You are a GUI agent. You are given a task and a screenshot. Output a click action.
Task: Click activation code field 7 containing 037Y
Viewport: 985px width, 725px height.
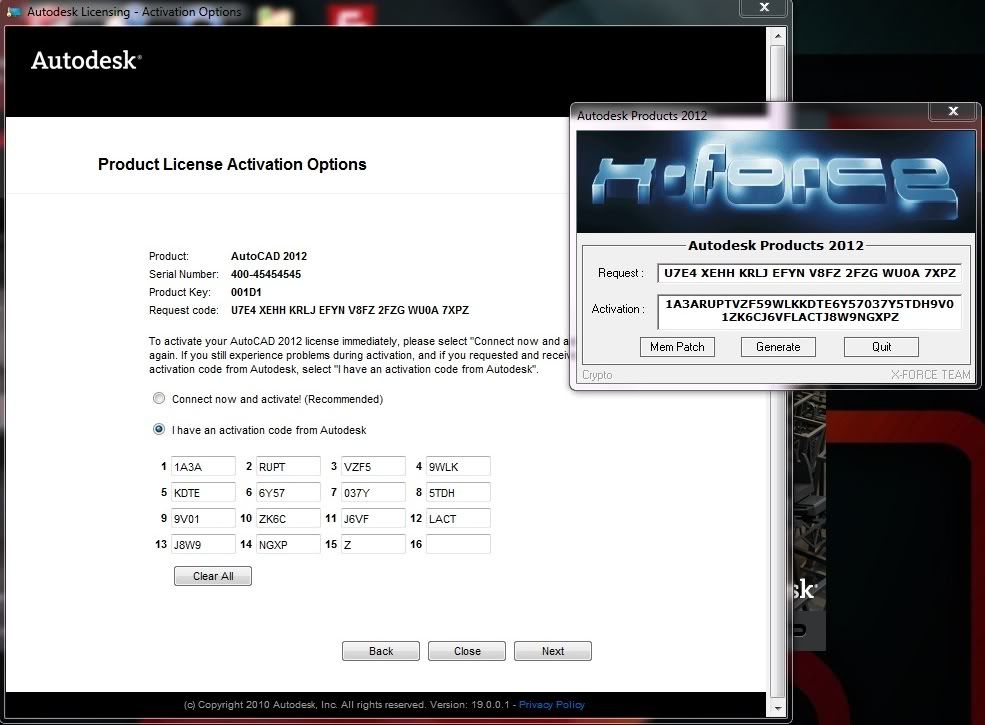(x=373, y=492)
